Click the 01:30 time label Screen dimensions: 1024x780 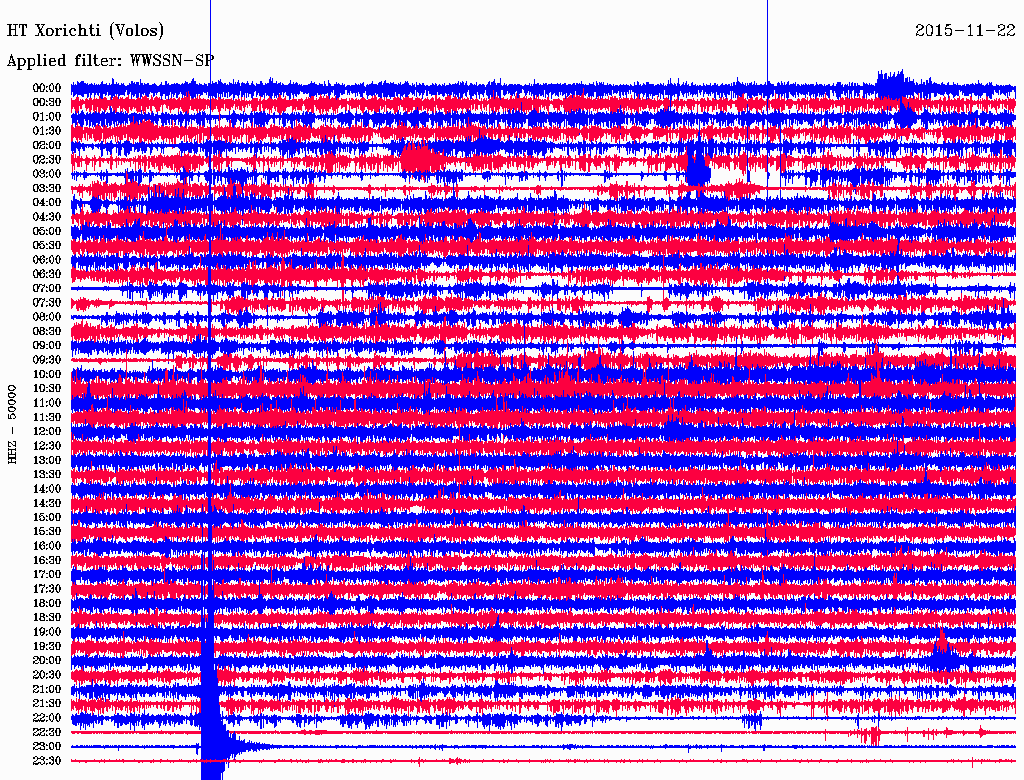point(46,131)
